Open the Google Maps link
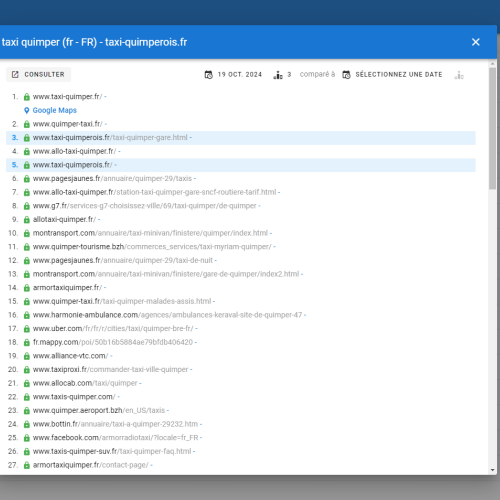 click(55, 110)
